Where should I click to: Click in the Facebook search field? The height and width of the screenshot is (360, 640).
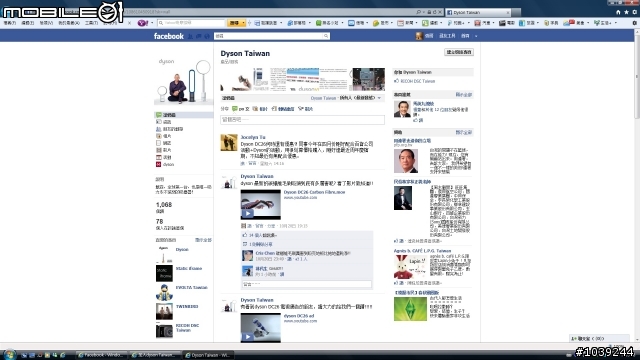(x=269, y=36)
